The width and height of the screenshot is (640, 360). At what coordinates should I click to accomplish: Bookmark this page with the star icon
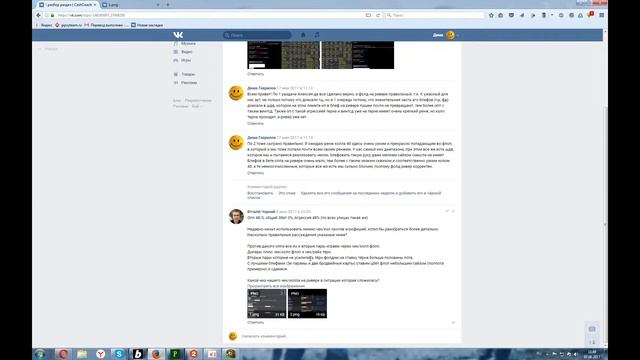[491, 15]
